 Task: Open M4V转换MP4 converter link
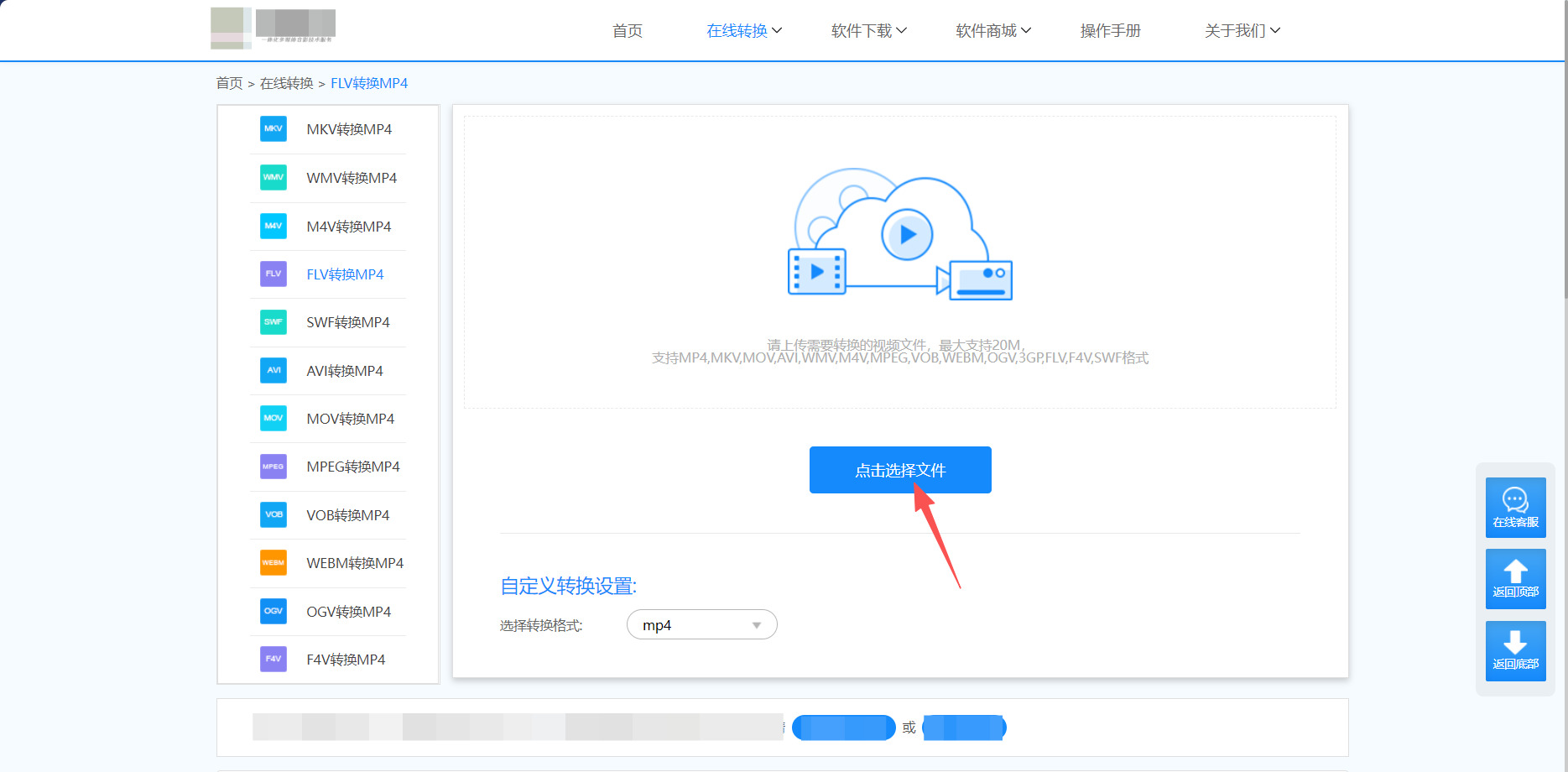pos(349,227)
